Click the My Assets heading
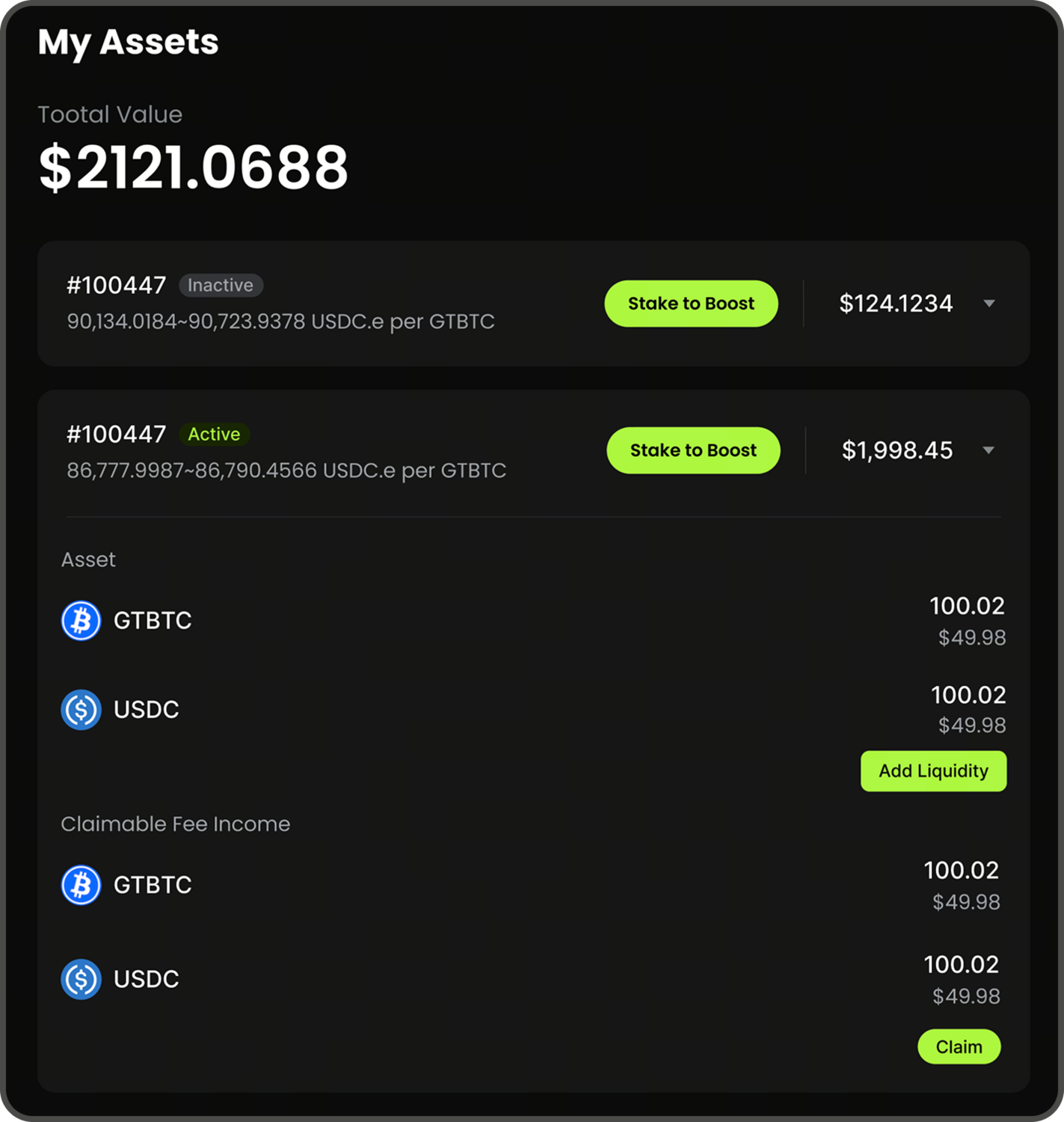 (x=128, y=42)
